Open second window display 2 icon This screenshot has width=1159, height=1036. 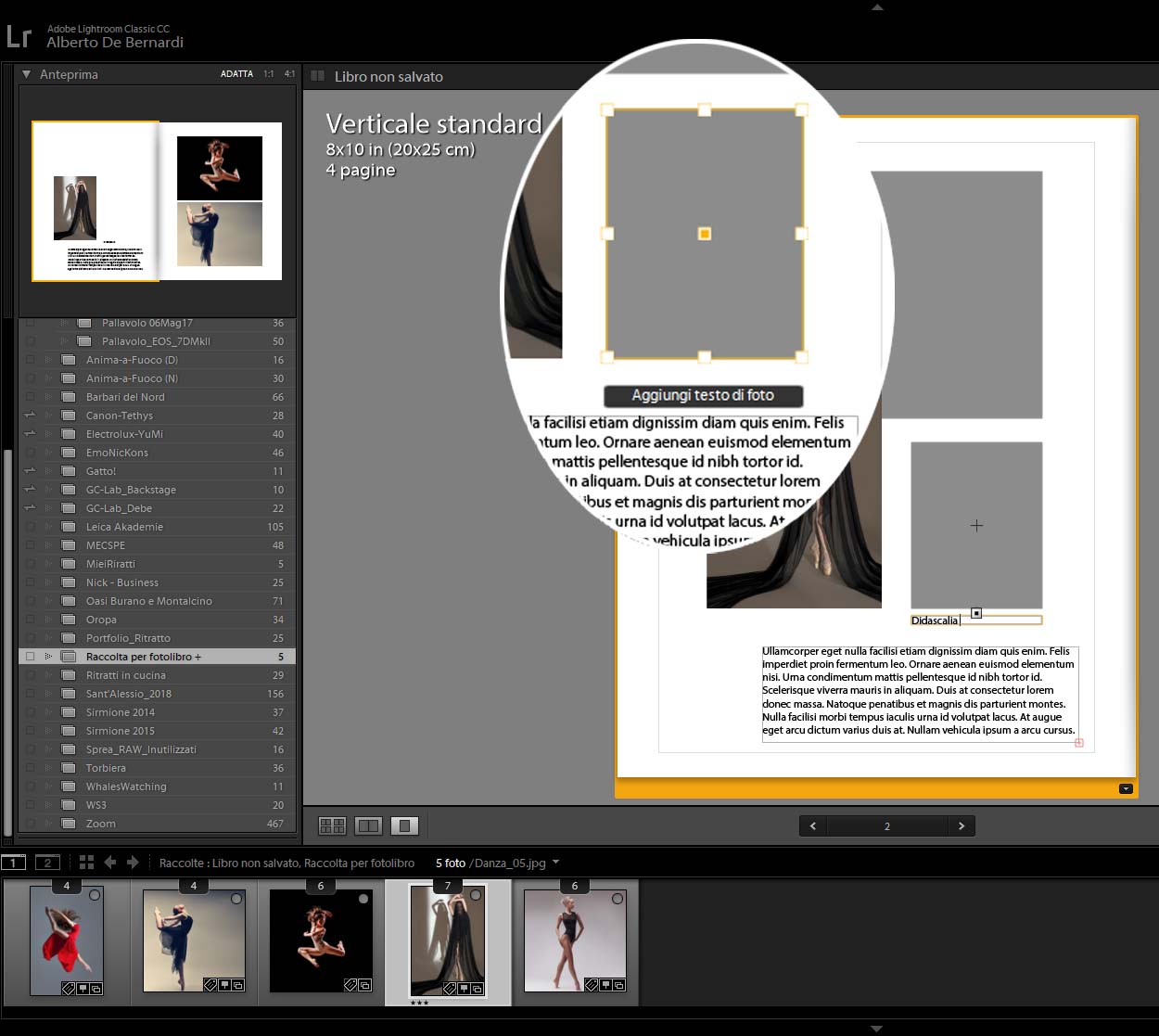pos(47,863)
